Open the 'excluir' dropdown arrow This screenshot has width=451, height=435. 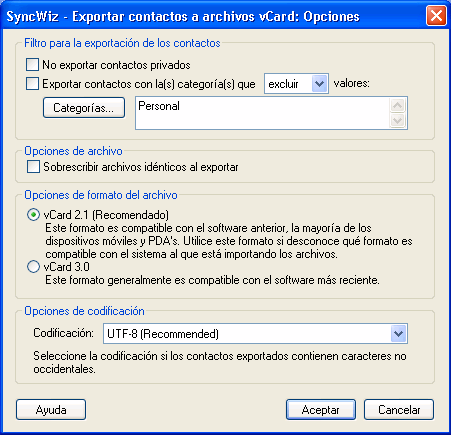(320, 84)
